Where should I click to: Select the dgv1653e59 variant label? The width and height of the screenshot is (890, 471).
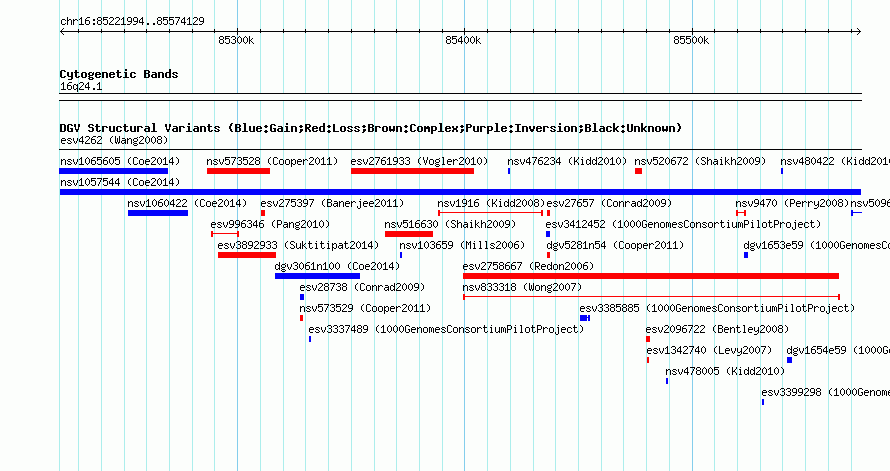click(816, 245)
